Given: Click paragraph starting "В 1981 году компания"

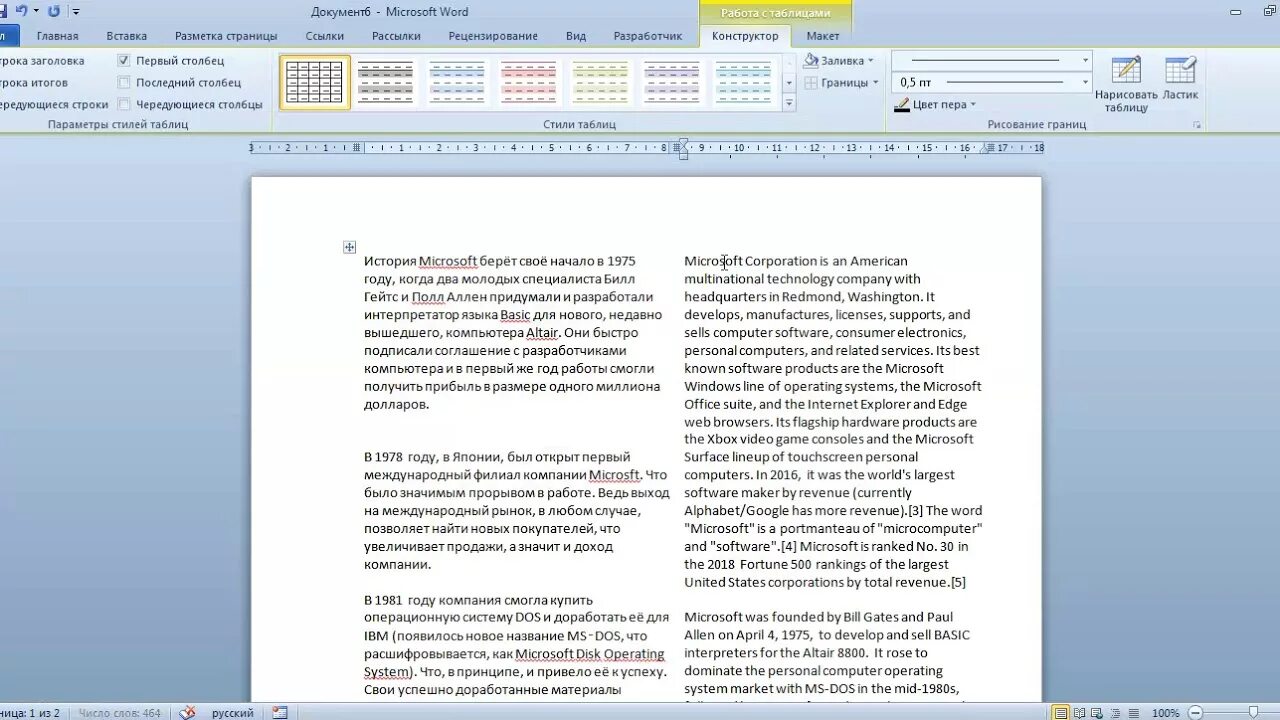Looking at the screenshot, I should point(516,644).
